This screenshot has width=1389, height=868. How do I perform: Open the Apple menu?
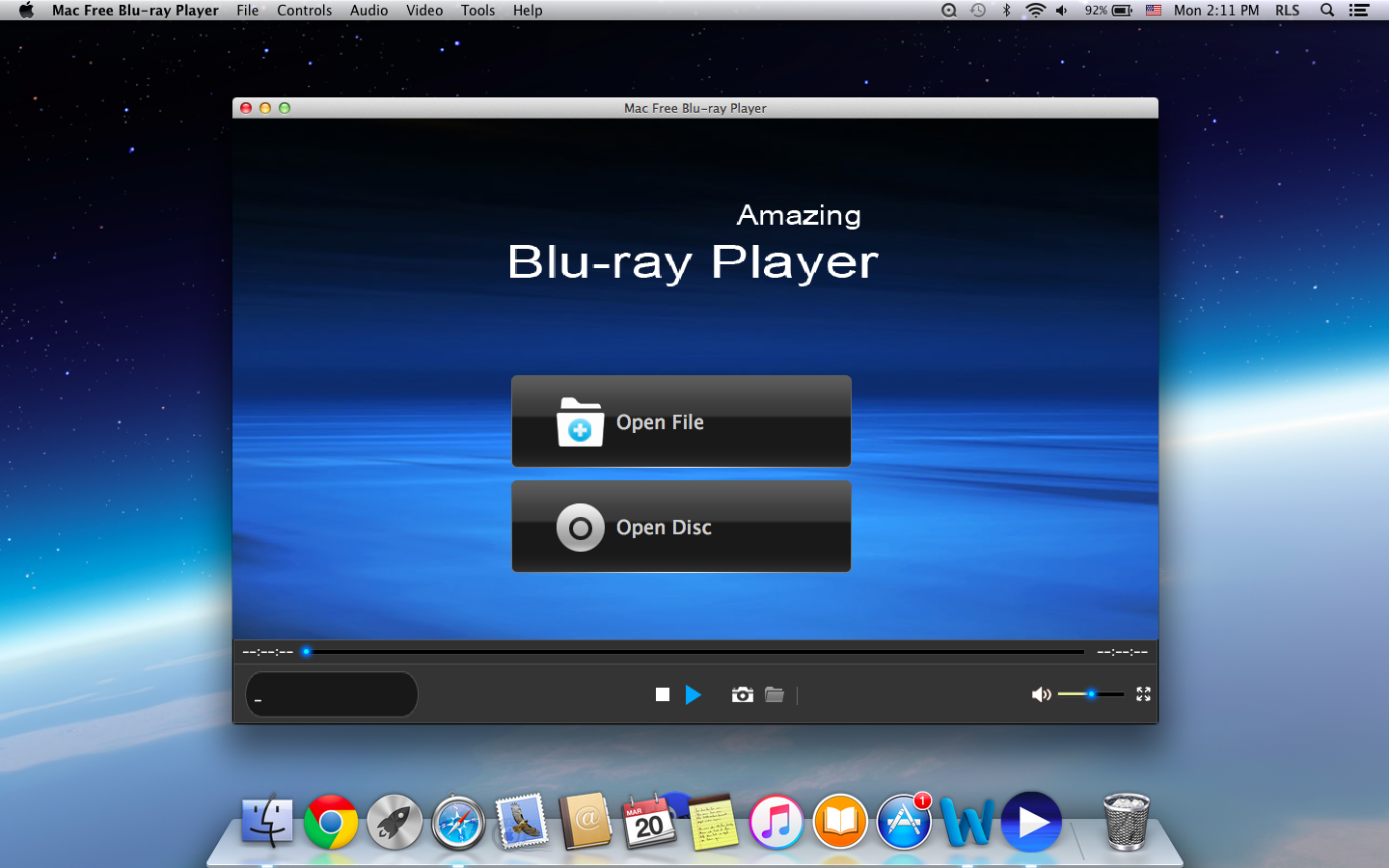tap(26, 11)
